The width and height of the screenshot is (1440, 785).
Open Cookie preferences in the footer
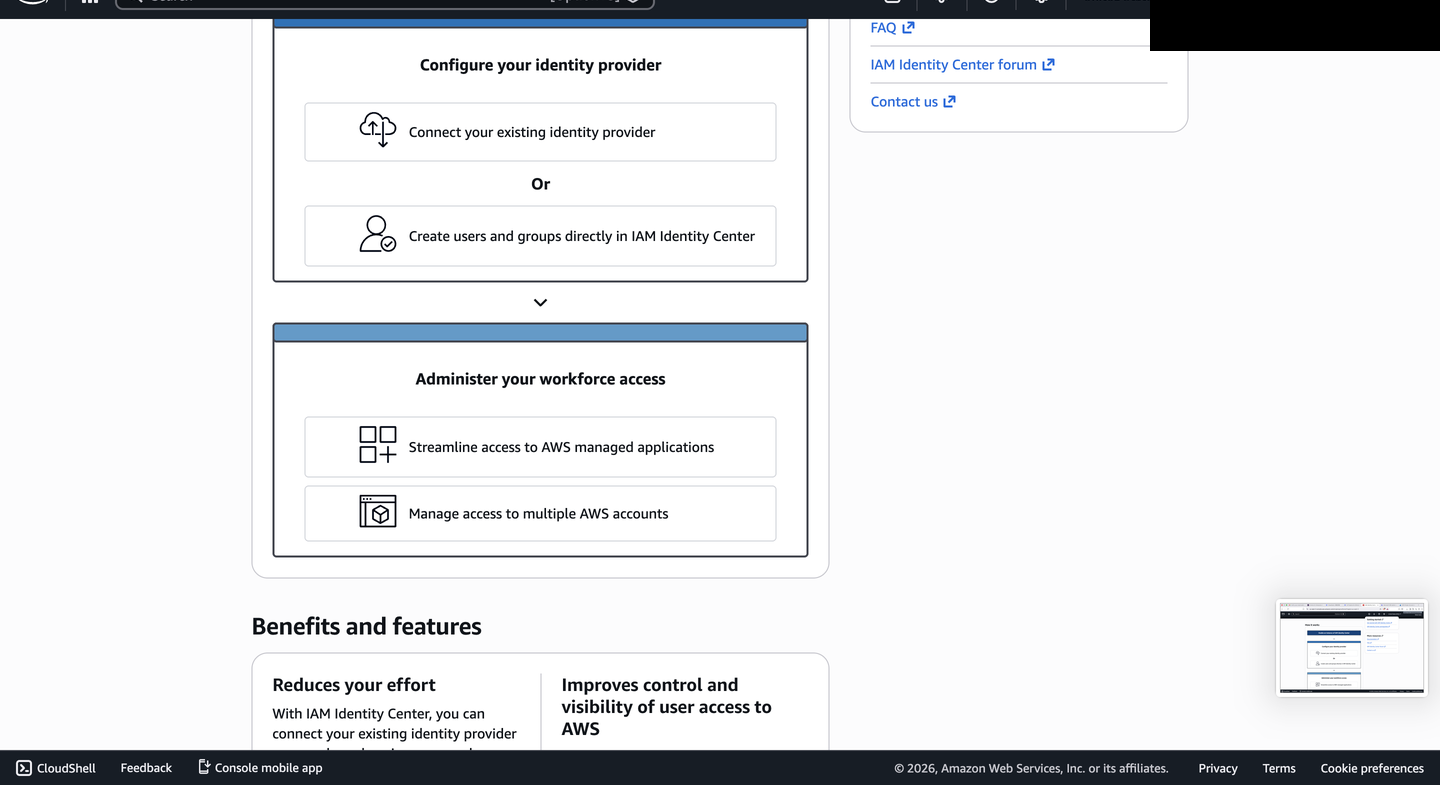pyautogui.click(x=1372, y=768)
